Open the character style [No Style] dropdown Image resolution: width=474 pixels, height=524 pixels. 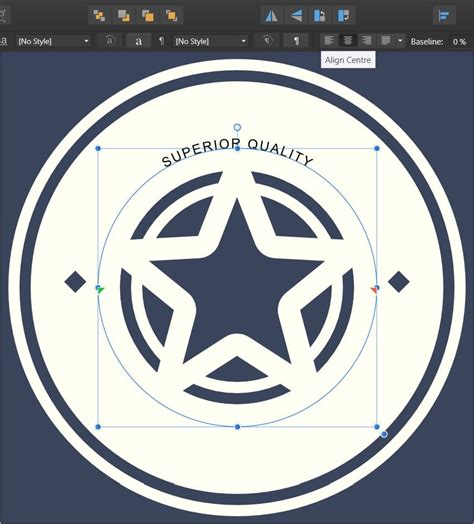[x=53, y=41]
